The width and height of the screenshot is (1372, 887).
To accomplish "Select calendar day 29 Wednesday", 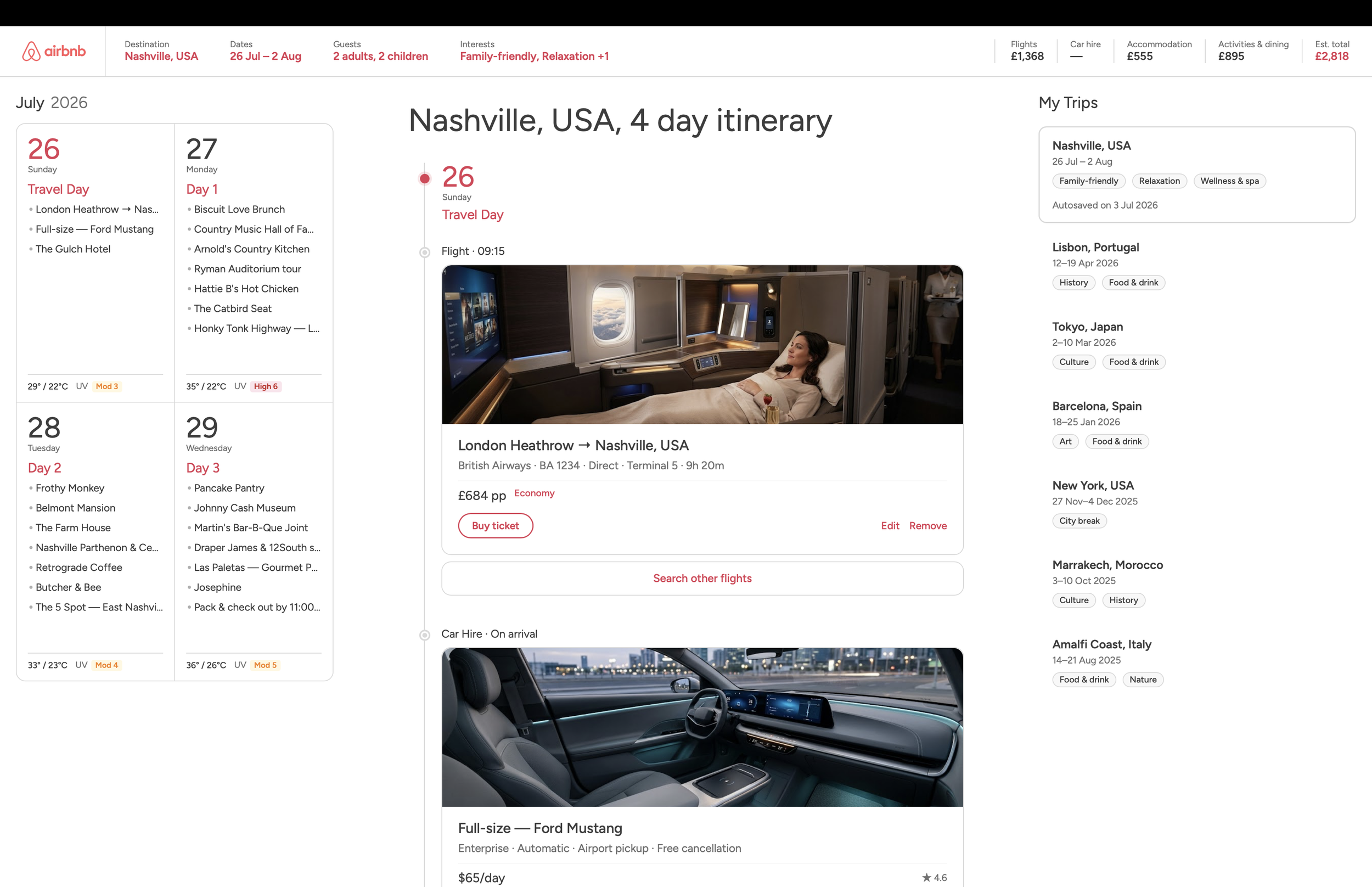I will pyautogui.click(x=254, y=541).
